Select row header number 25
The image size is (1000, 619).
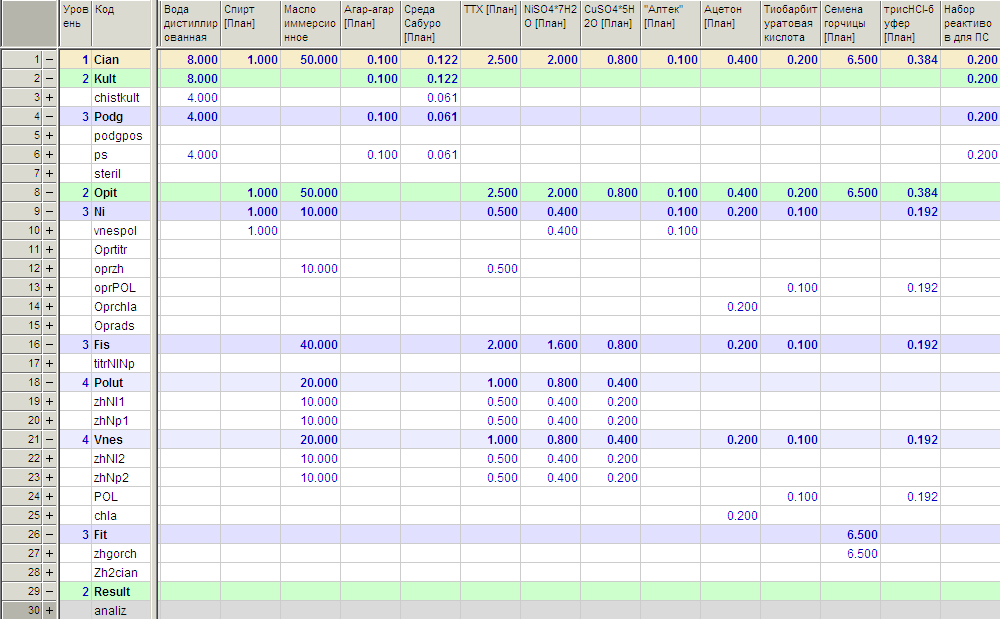(x=22, y=515)
